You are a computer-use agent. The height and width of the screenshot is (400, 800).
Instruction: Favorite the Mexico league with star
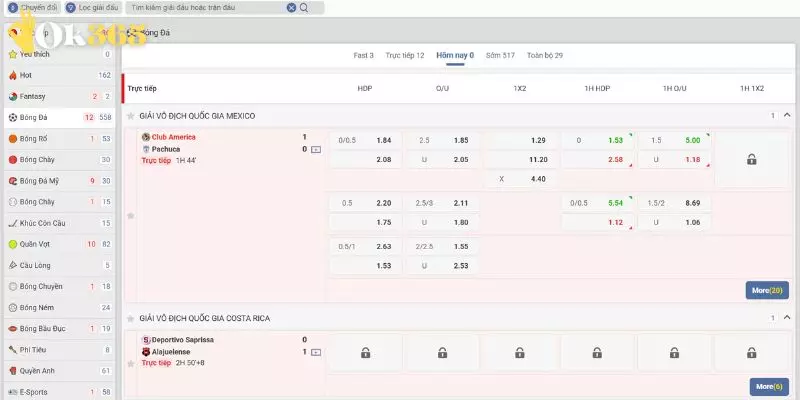pyautogui.click(x=130, y=116)
